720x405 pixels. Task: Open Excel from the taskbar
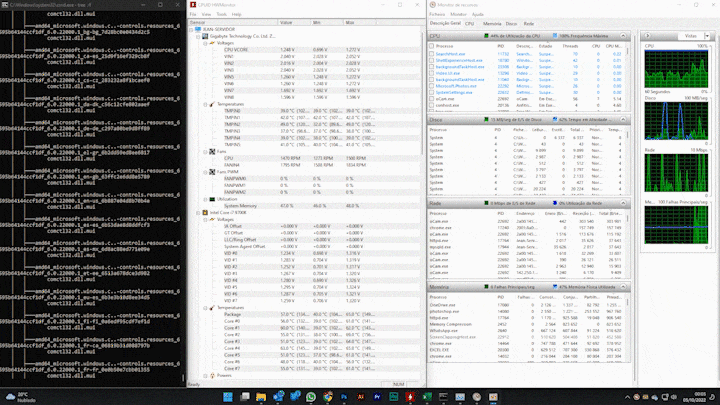[x=427, y=397]
